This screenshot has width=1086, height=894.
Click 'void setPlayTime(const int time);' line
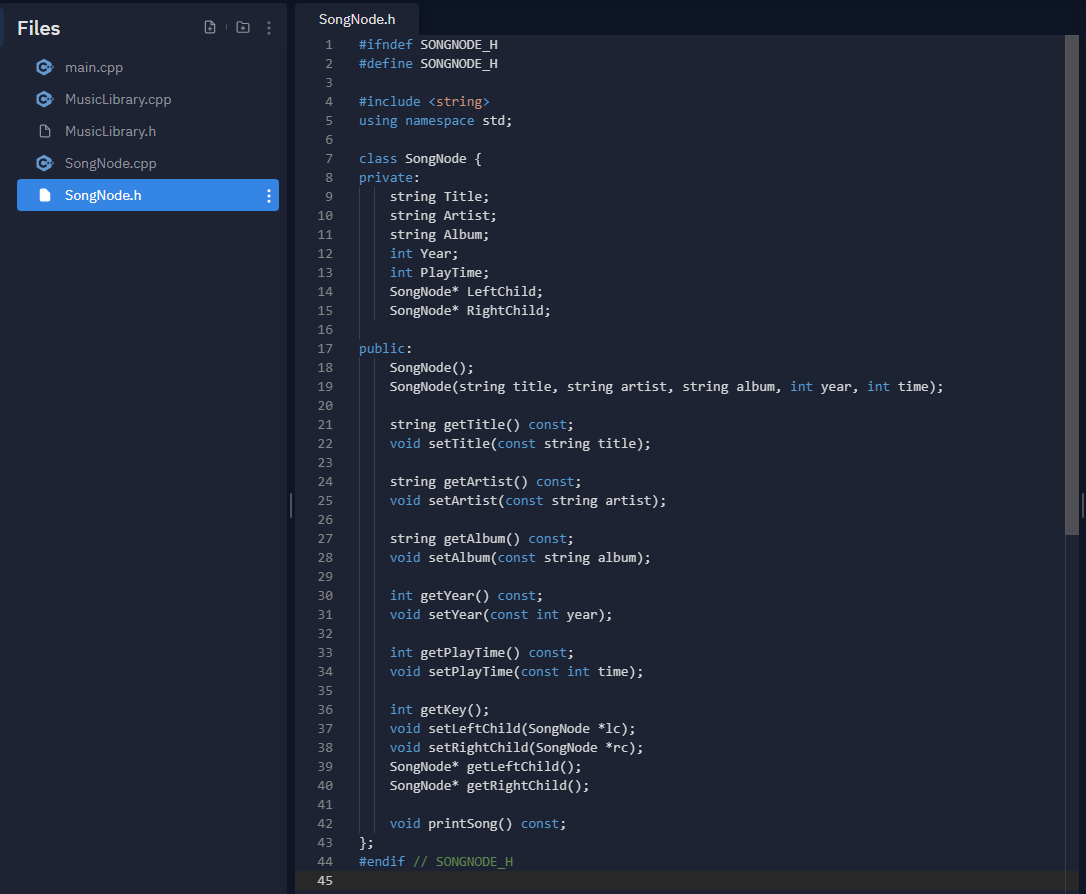click(x=516, y=672)
